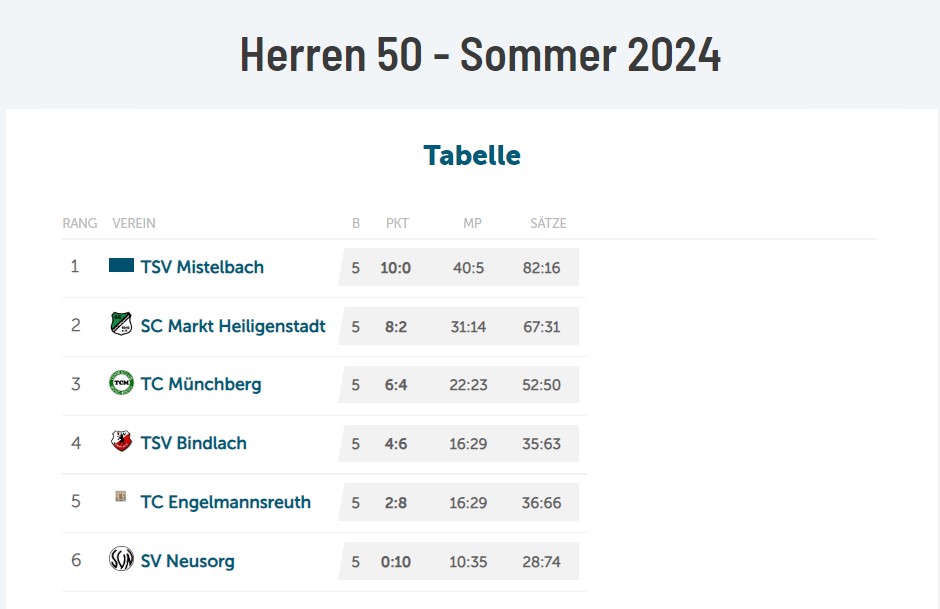Click the TC Münchberg club logo
Screen dimensions: 940x609
tap(121, 383)
